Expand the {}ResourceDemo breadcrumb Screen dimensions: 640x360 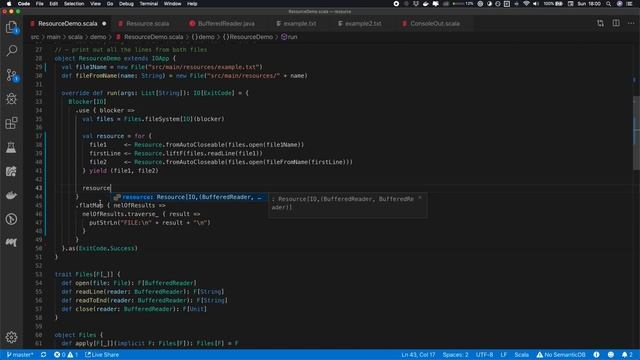pos(247,37)
